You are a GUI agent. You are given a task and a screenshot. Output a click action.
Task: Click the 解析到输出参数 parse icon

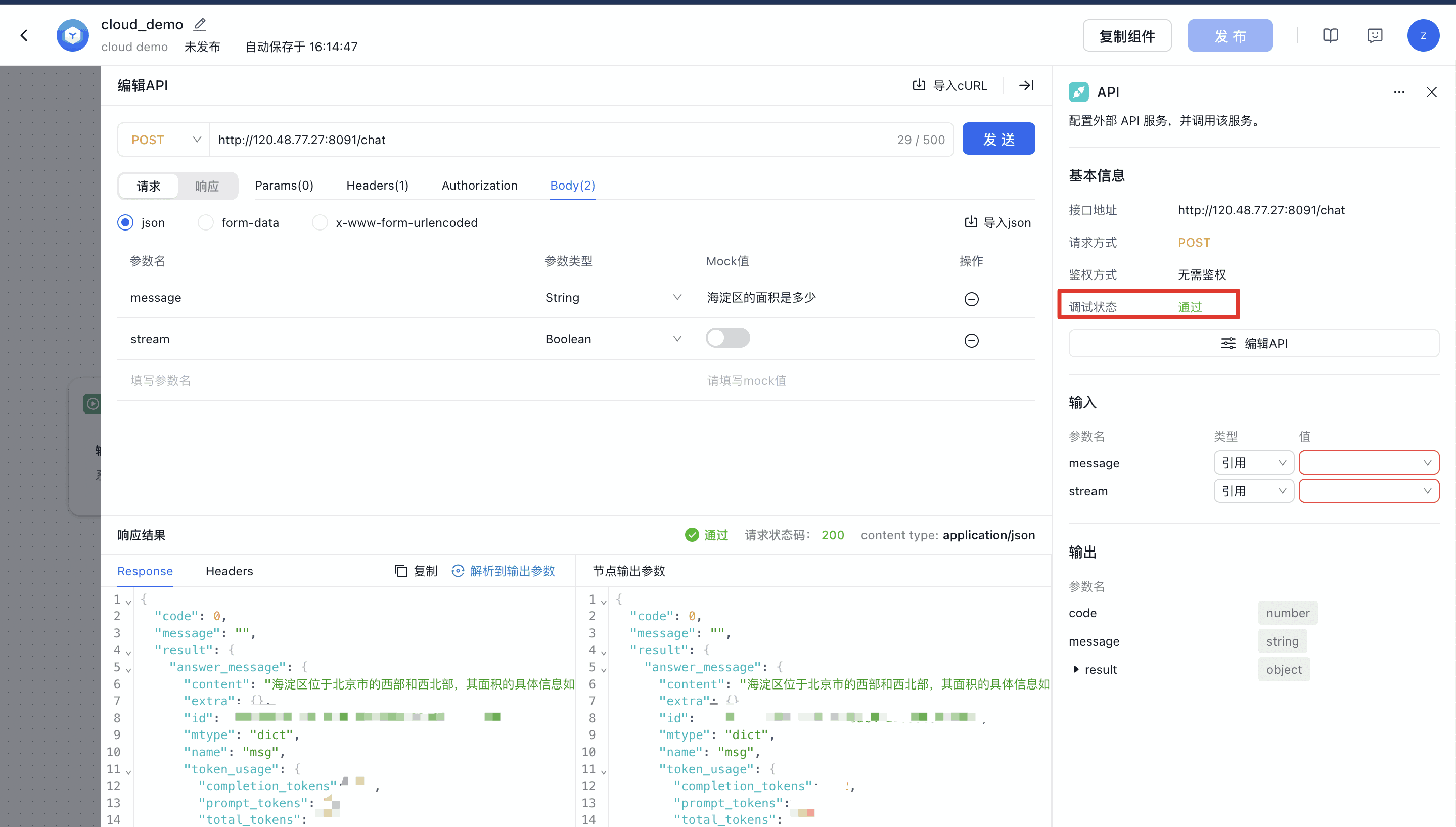[x=458, y=571]
